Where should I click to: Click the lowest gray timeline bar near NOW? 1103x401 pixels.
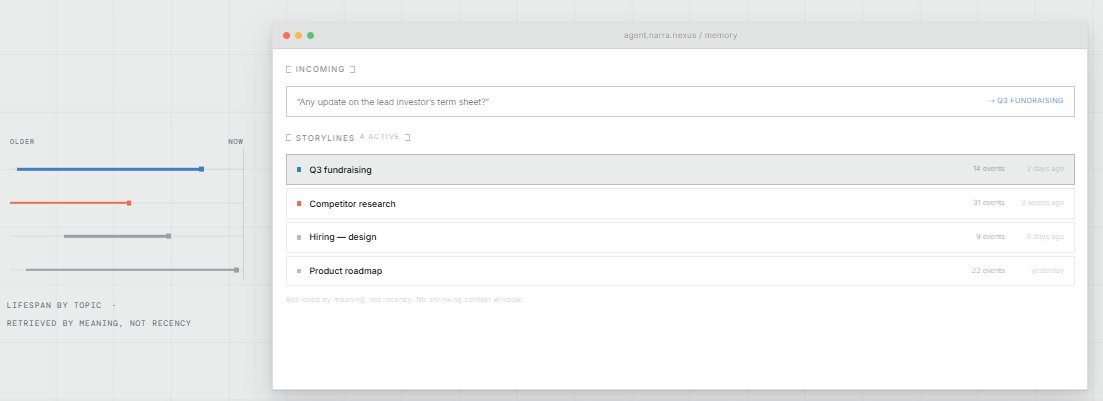(x=132, y=269)
